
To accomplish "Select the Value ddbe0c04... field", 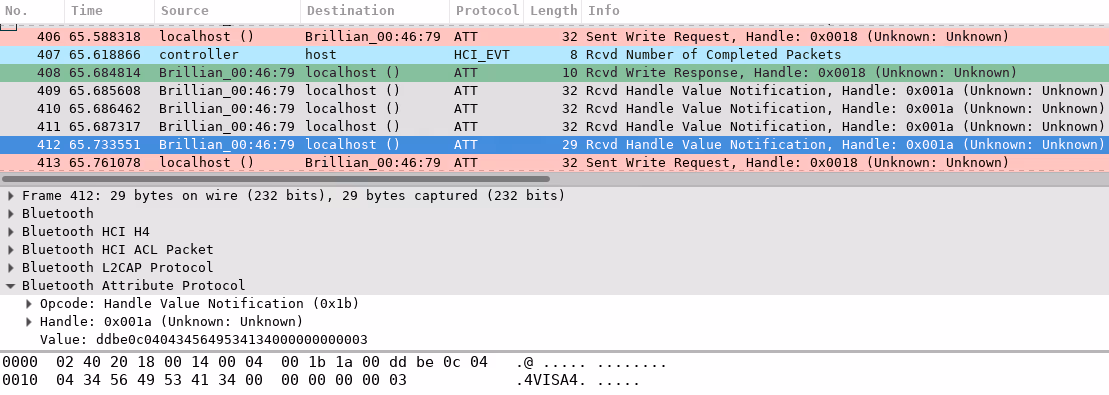I will [x=204, y=340].
